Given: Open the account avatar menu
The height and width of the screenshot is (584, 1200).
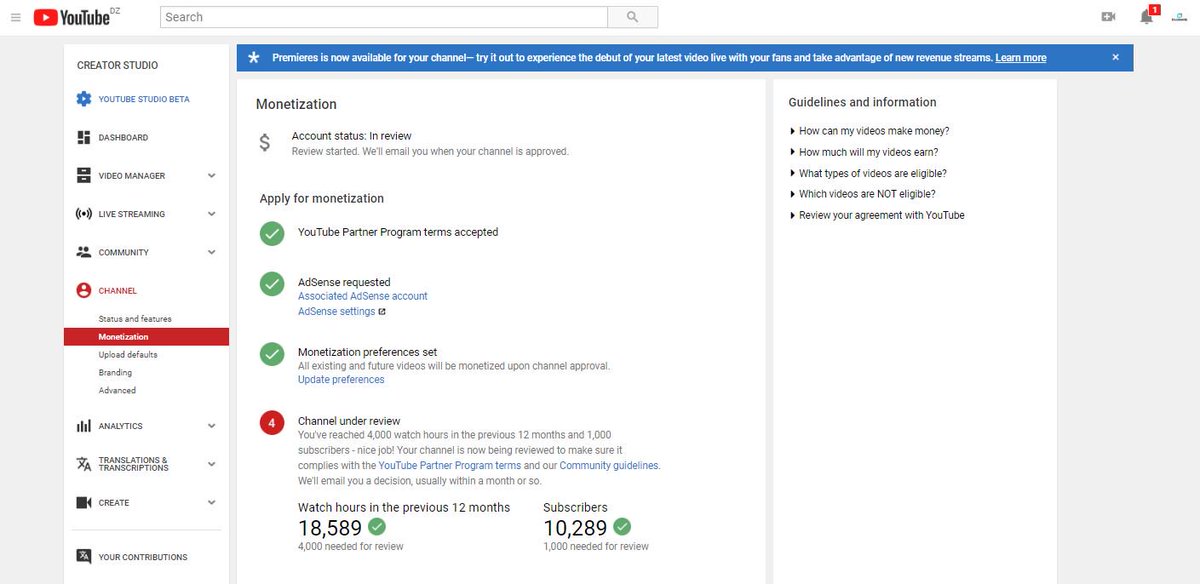Looking at the screenshot, I should (1180, 17).
